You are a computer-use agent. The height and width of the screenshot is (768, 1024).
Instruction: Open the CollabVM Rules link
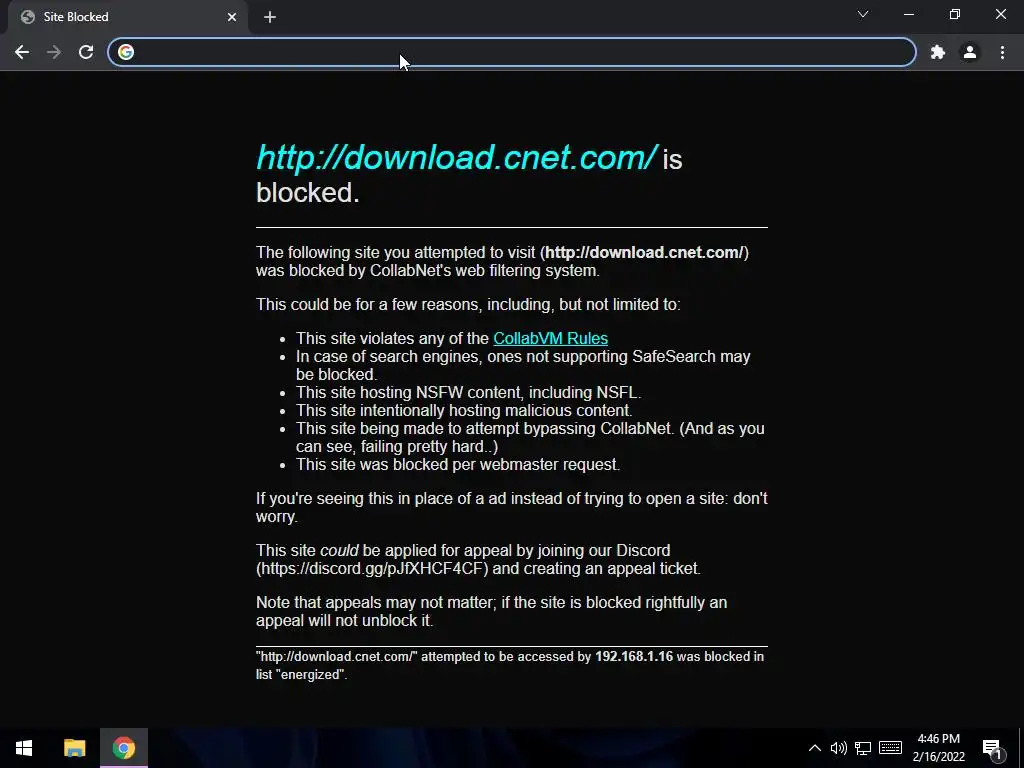point(551,338)
